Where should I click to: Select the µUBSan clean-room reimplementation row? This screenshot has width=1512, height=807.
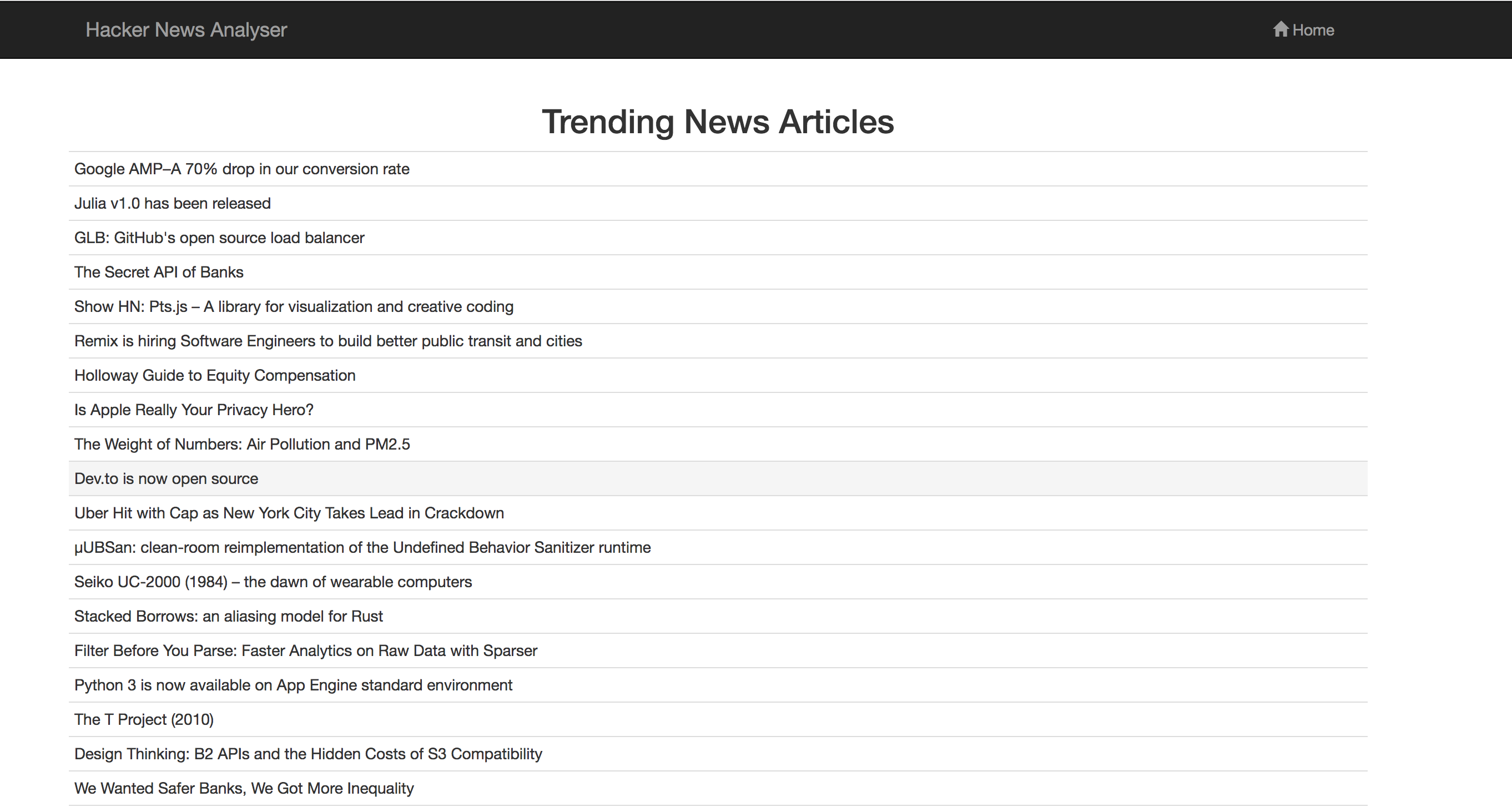[717, 548]
